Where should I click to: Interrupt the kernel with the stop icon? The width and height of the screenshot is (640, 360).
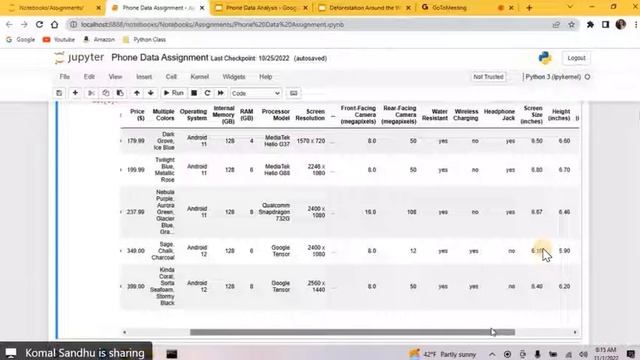pos(194,93)
